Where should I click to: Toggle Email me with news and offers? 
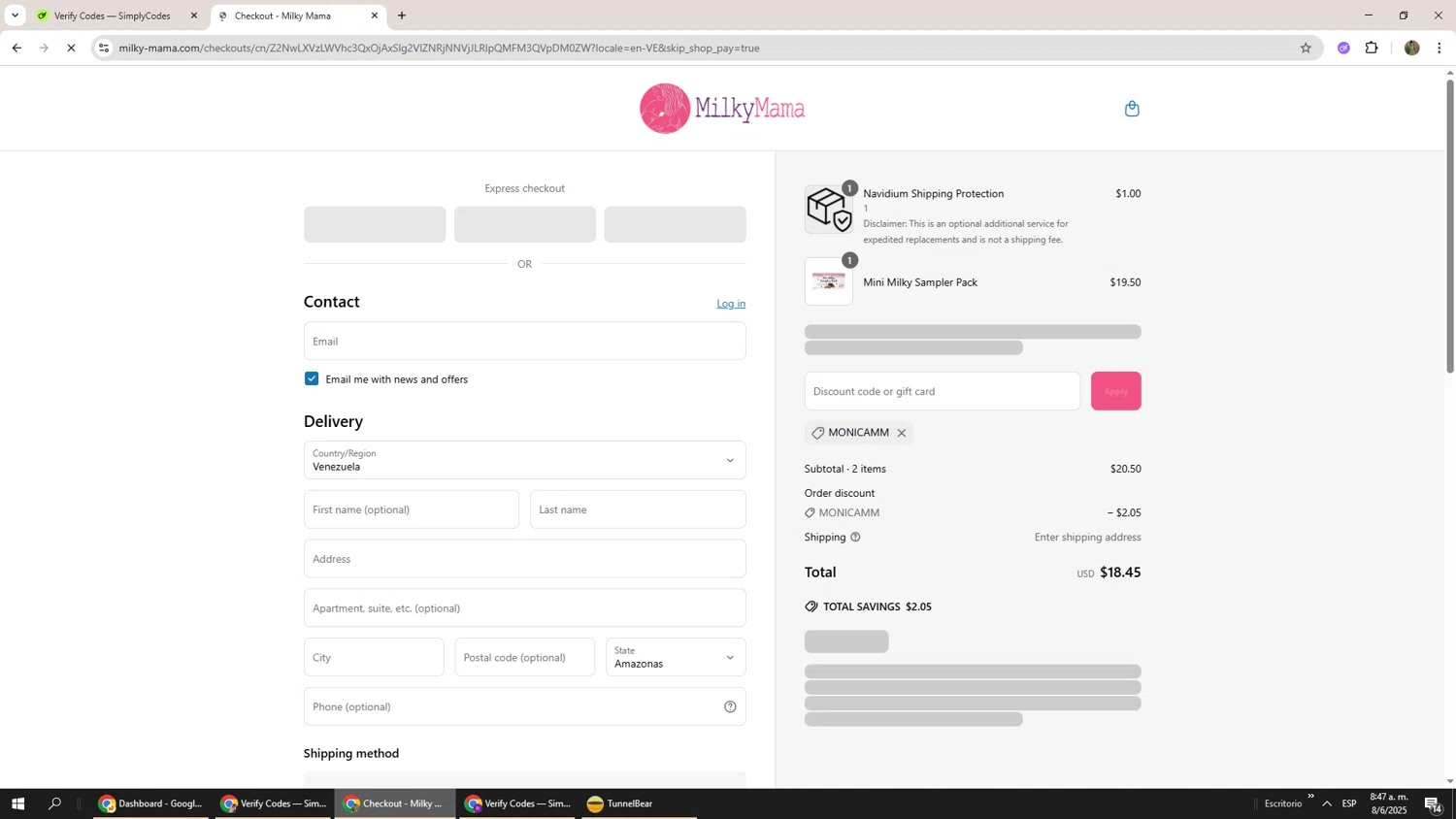click(312, 378)
